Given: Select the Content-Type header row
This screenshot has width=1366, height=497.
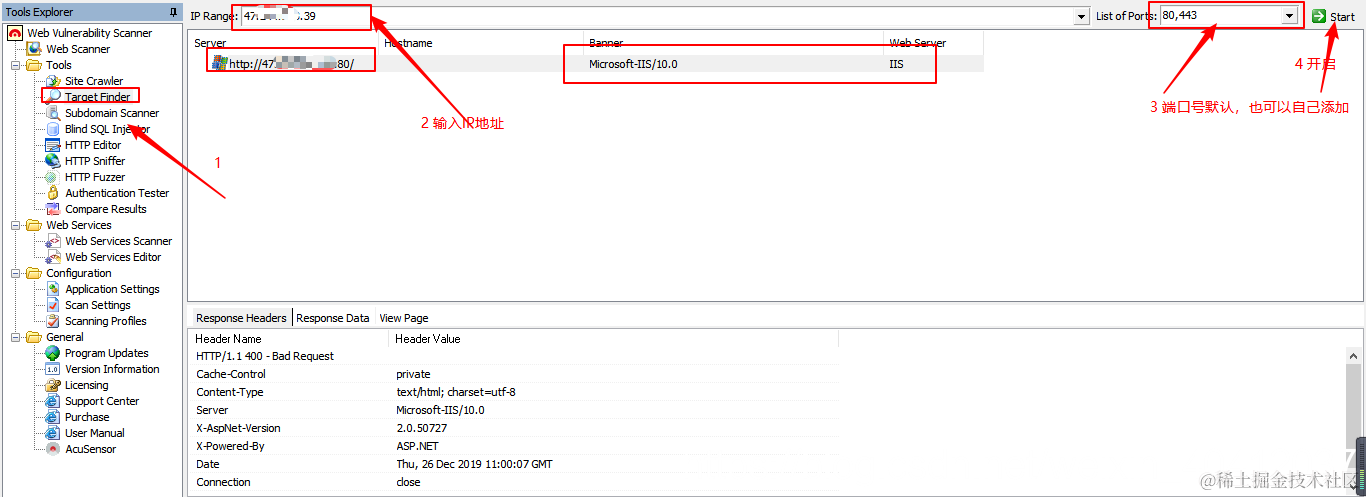Looking at the screenshot, I should click(x=514, y=392).
